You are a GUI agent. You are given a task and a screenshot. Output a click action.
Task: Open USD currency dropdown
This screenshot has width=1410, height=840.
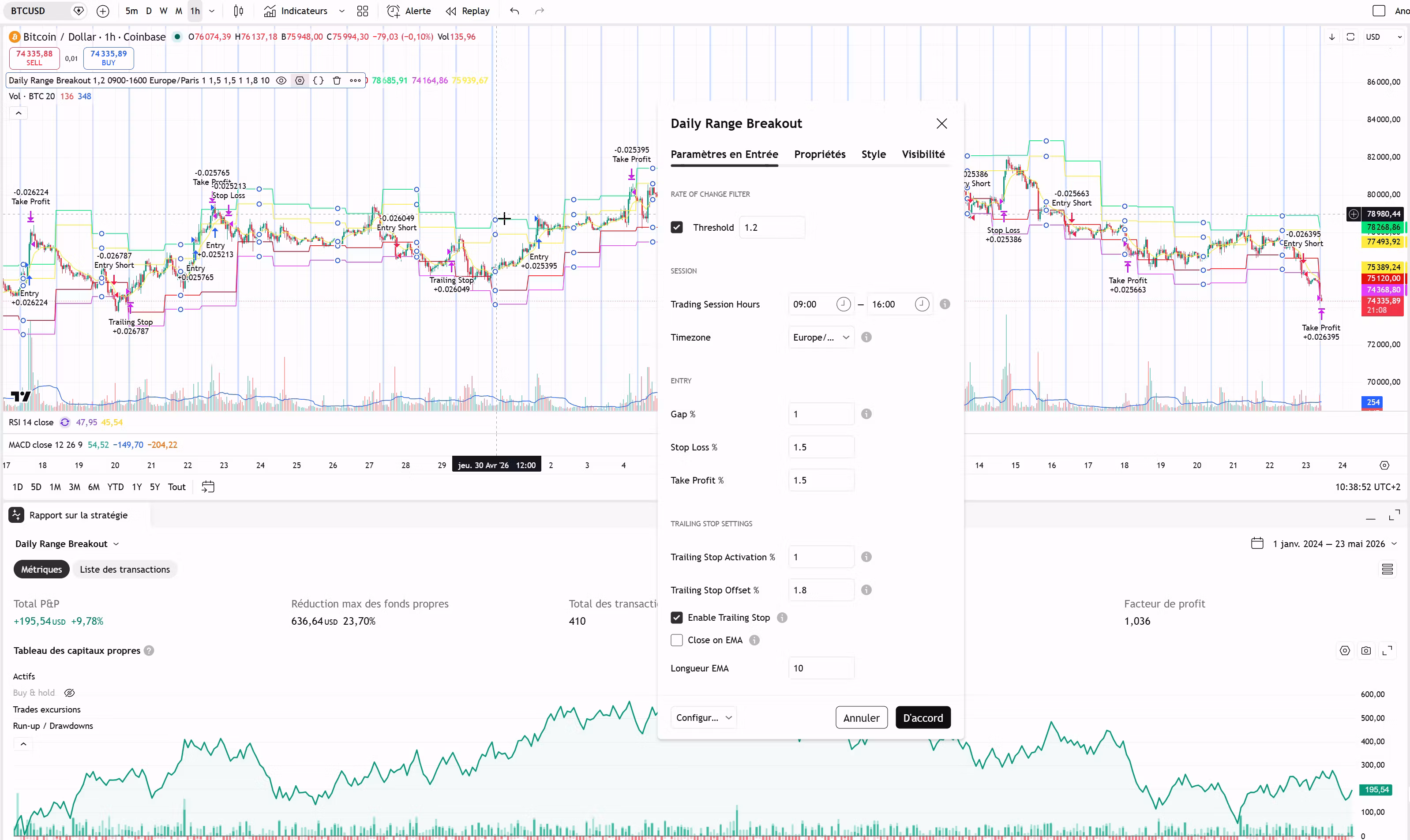coord(1384,37)
